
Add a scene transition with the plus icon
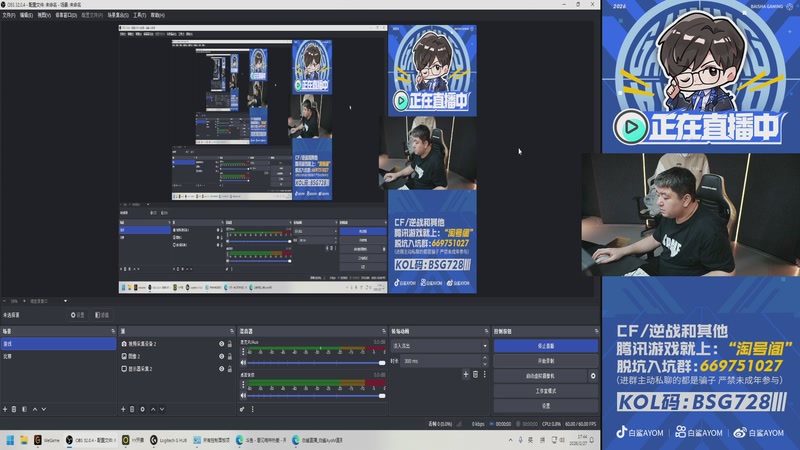point(466,374)
